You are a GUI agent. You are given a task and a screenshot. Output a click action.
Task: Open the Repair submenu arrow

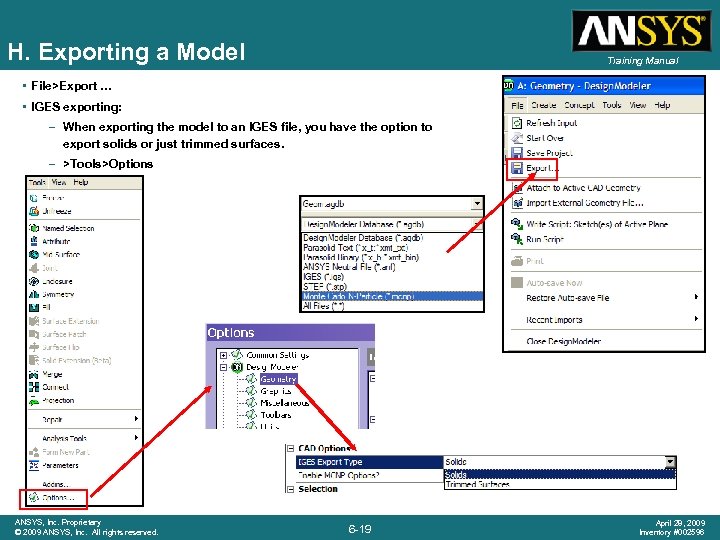[136, 419]
